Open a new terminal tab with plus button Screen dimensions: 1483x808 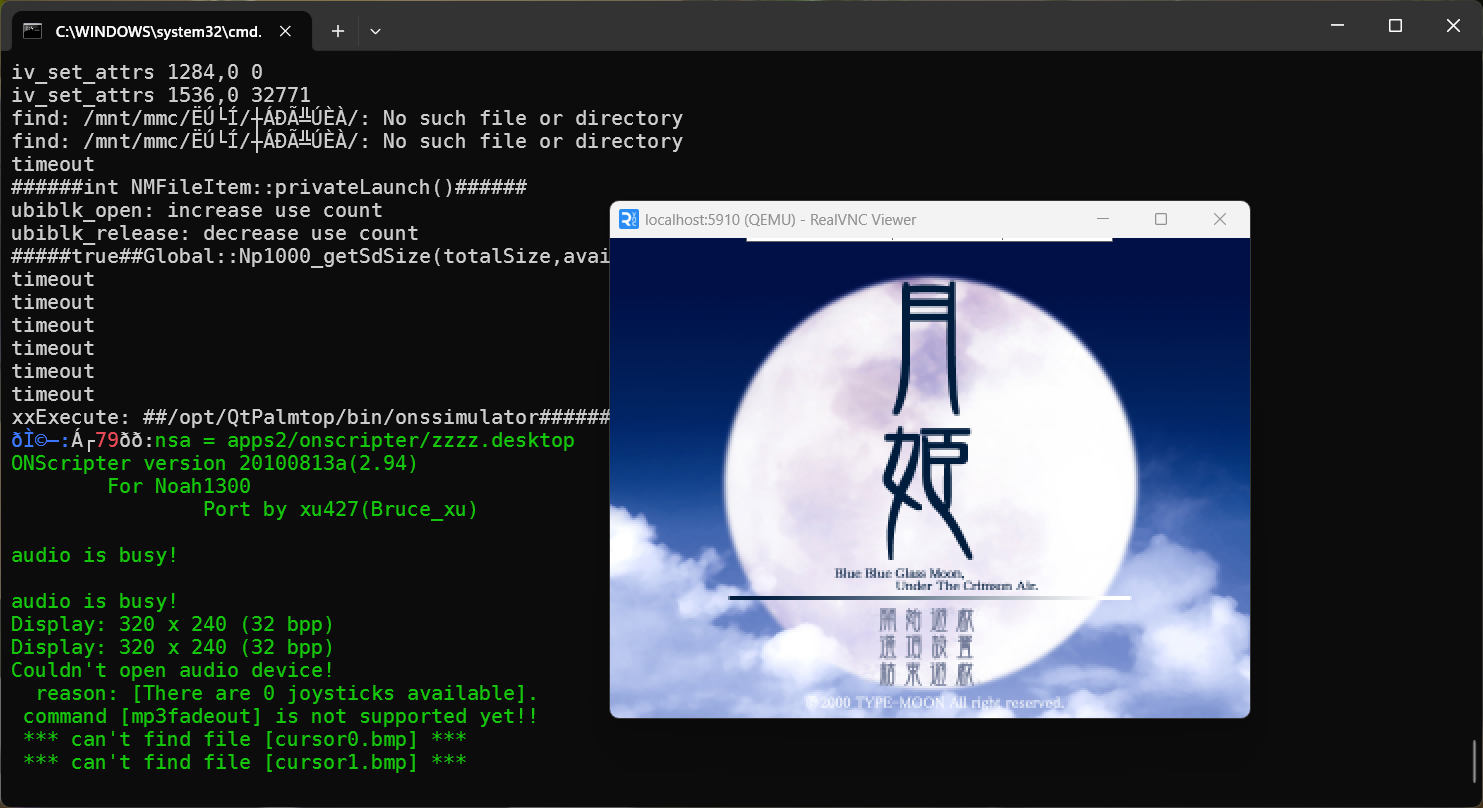click(x=338, y=31)
